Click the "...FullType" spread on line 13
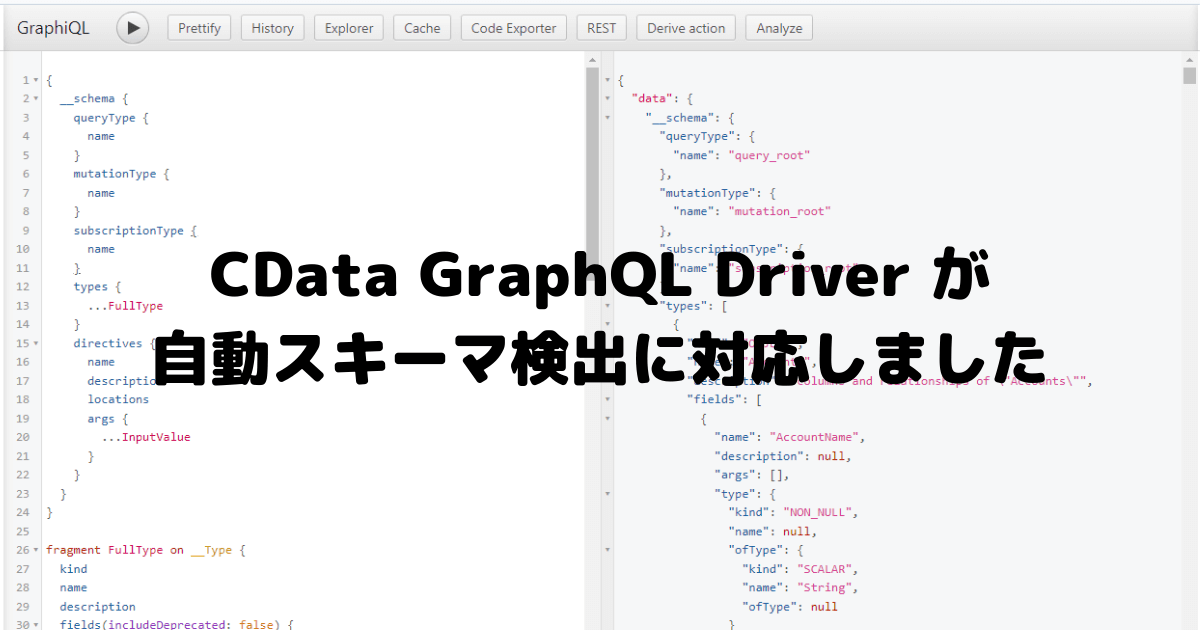Screen dimensions: 1200x630 click(125, 306)
